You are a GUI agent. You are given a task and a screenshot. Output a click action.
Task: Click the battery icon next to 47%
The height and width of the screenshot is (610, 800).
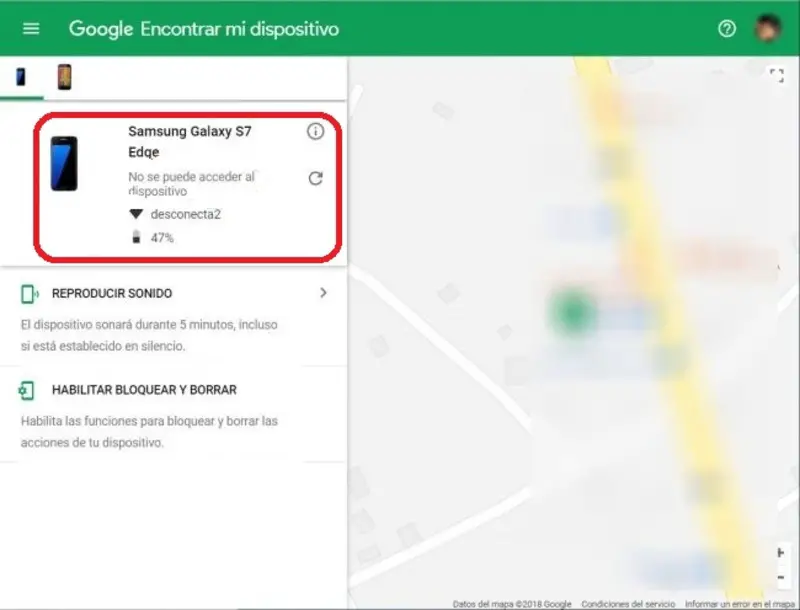coord(136,237)
